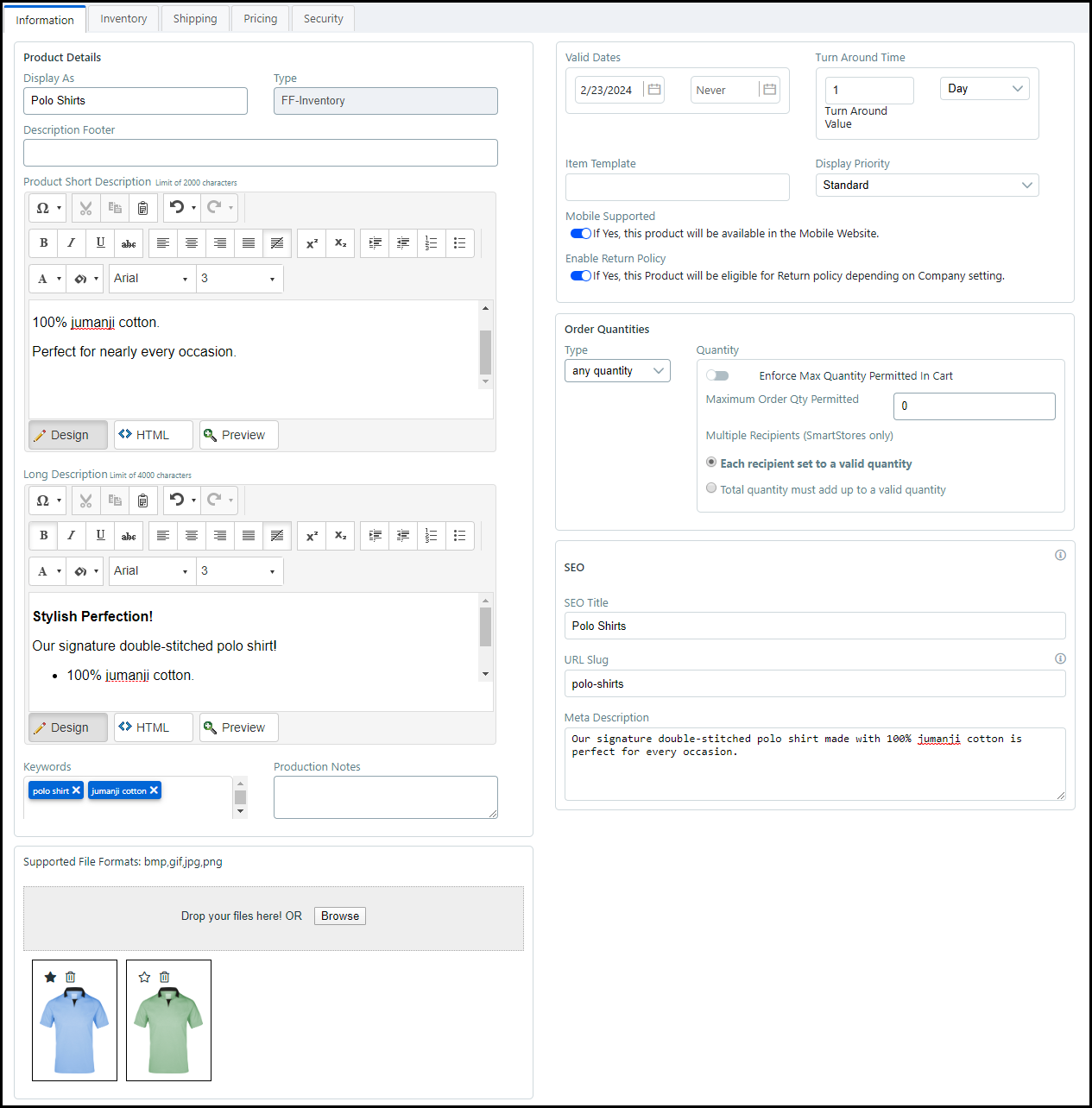
Task: Toggle the Mobile Supported switch
Action: coord(580,234)
